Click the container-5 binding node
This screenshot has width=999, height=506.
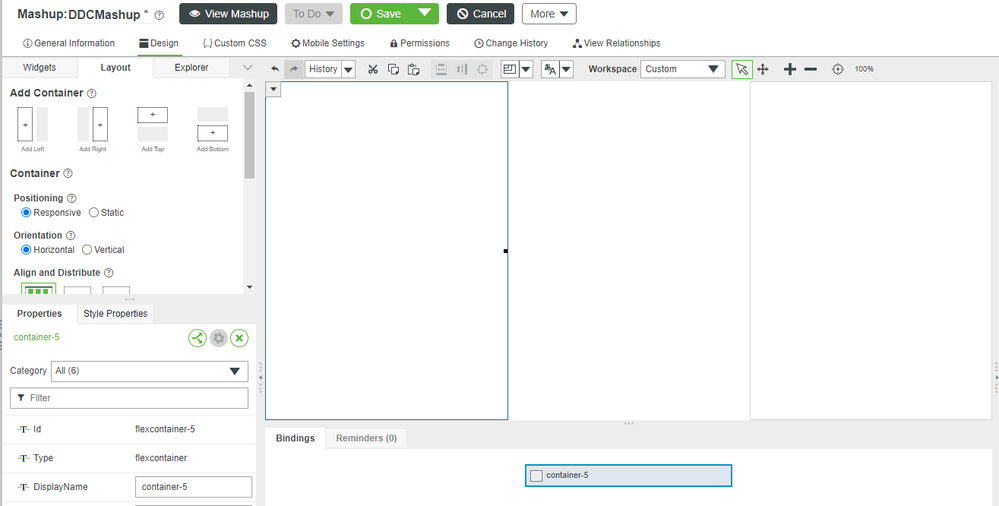coord(628,475)
